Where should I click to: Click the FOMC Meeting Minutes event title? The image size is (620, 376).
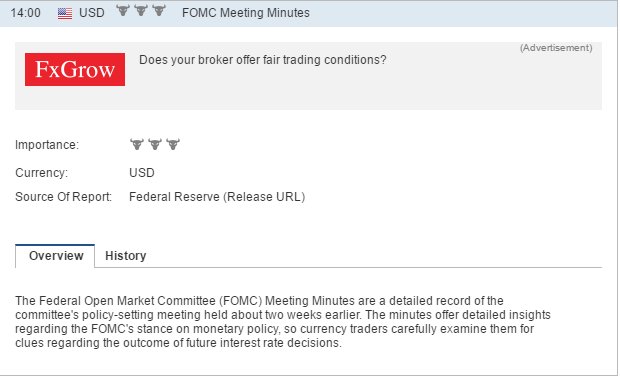point(246,13)
